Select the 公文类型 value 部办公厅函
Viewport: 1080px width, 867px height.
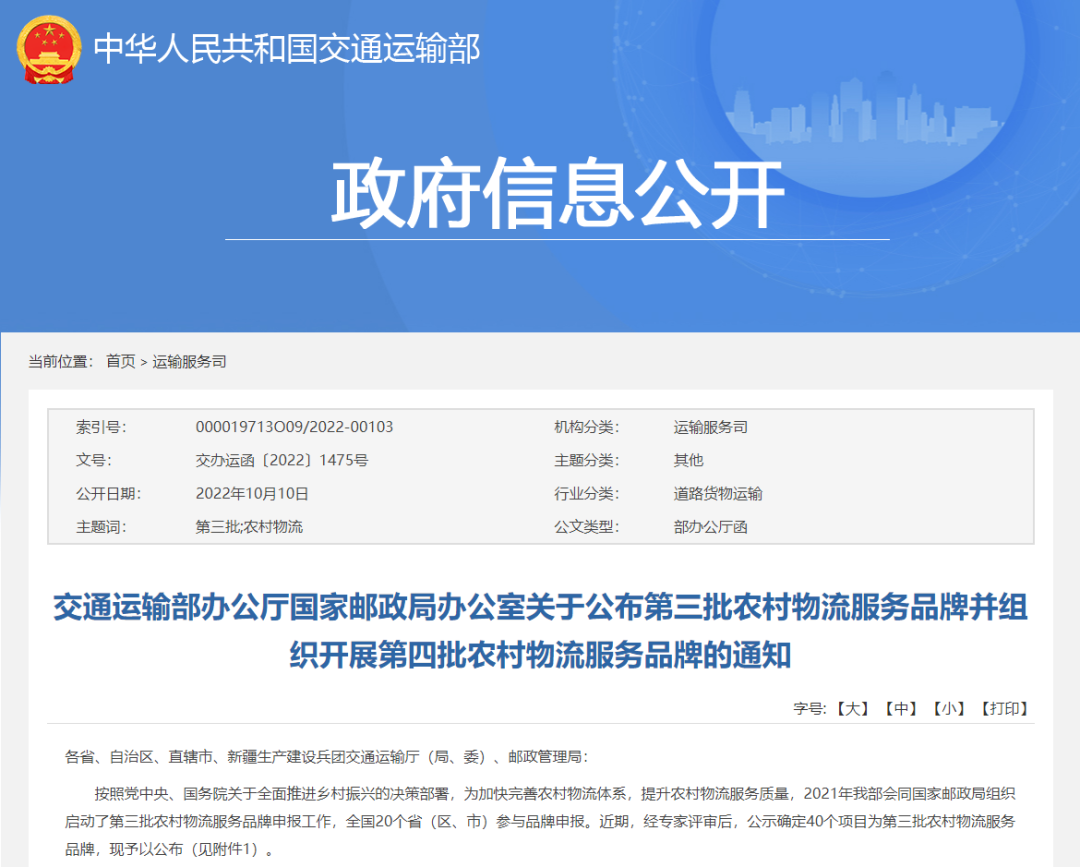711,527
